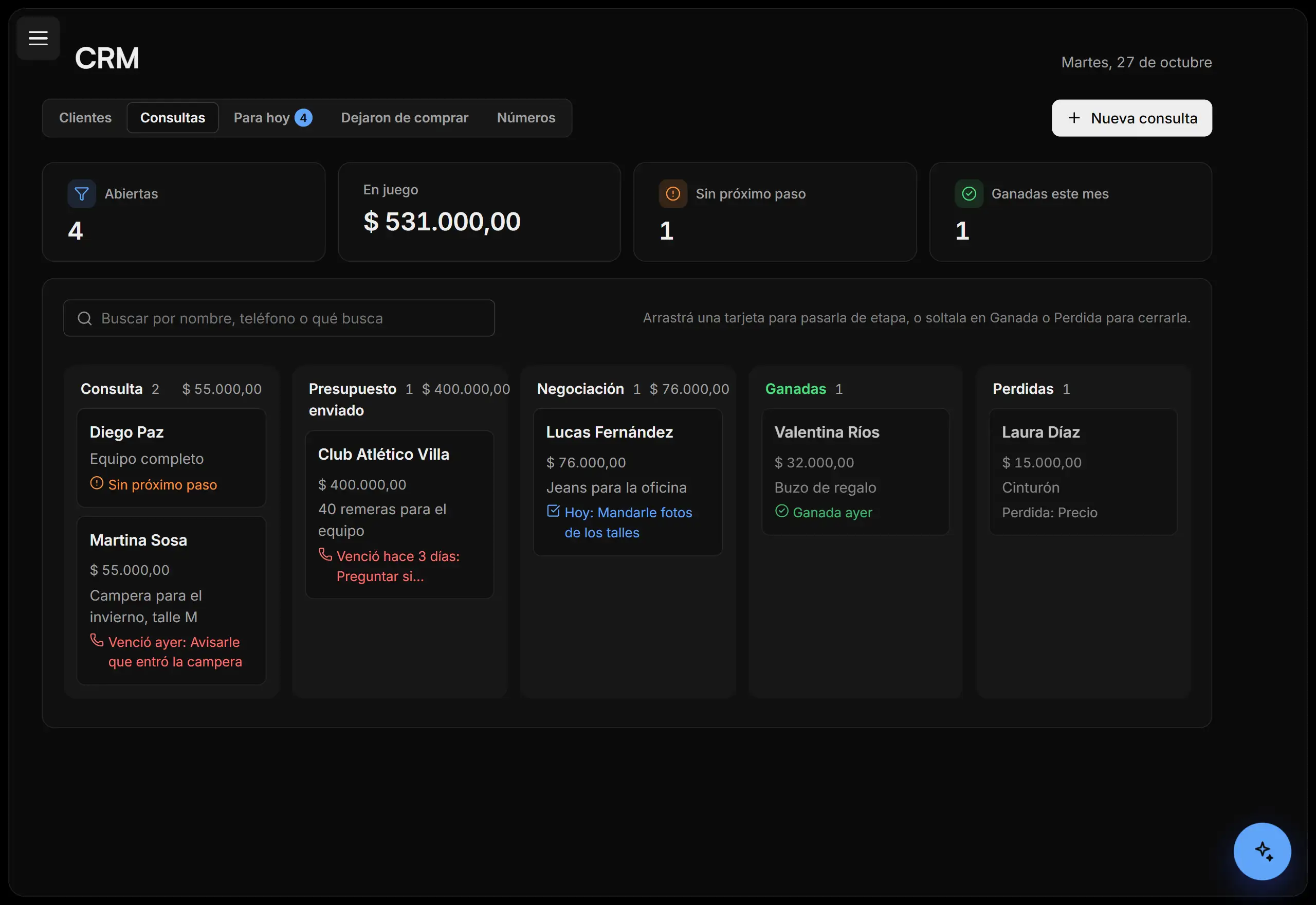Click the Consulta column header

(x=112, y=389)
